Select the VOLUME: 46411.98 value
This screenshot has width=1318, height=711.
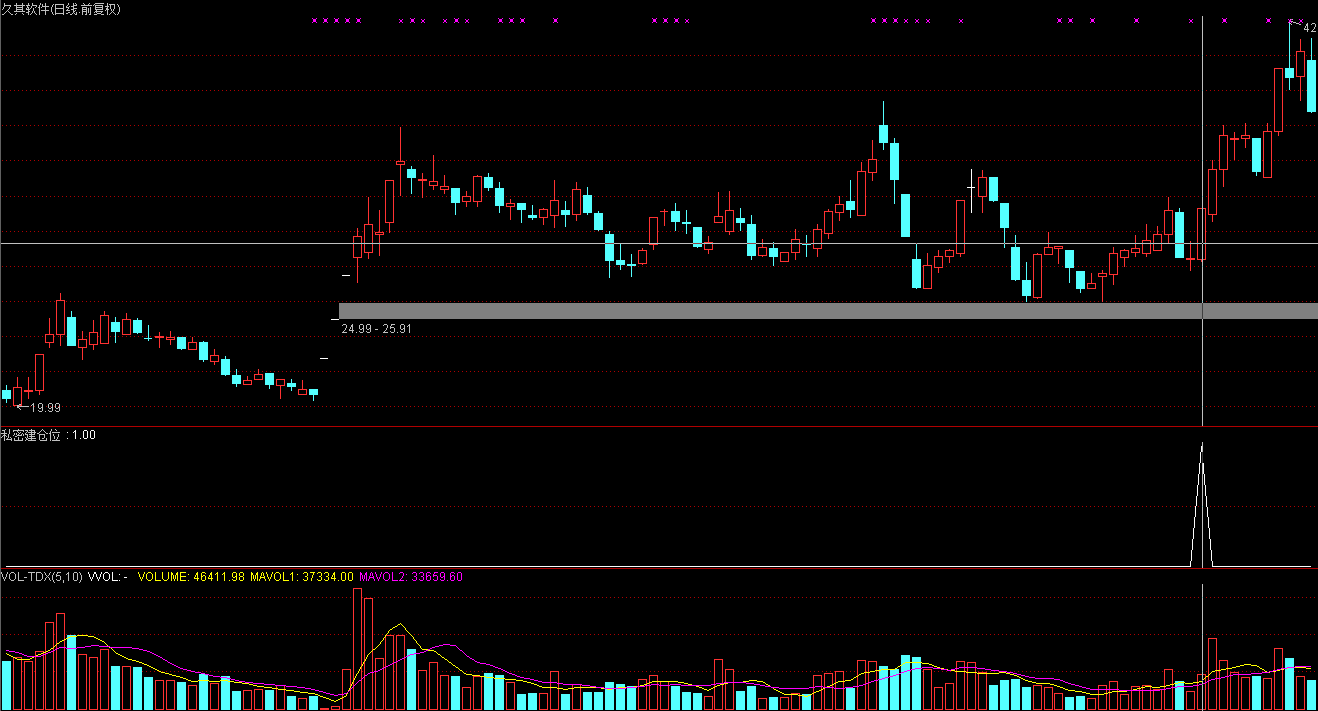tap(191, 577)
